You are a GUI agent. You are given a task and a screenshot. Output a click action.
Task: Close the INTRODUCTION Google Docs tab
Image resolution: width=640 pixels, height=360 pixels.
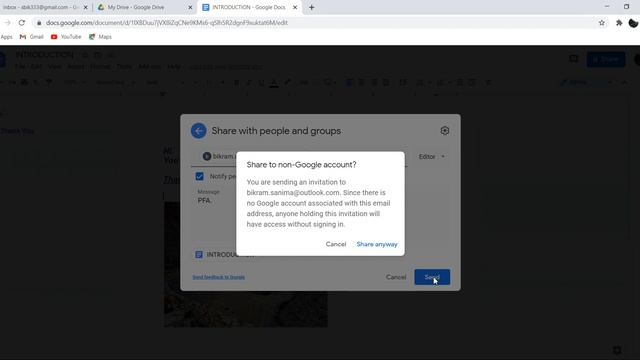(295, 7)
